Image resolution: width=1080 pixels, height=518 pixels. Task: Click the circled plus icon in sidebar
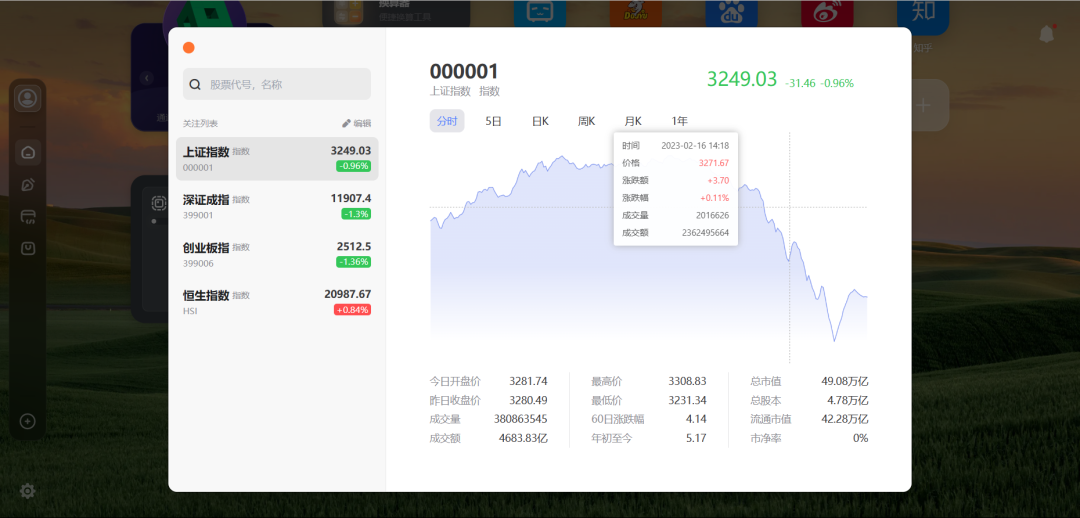coord(28,421)
